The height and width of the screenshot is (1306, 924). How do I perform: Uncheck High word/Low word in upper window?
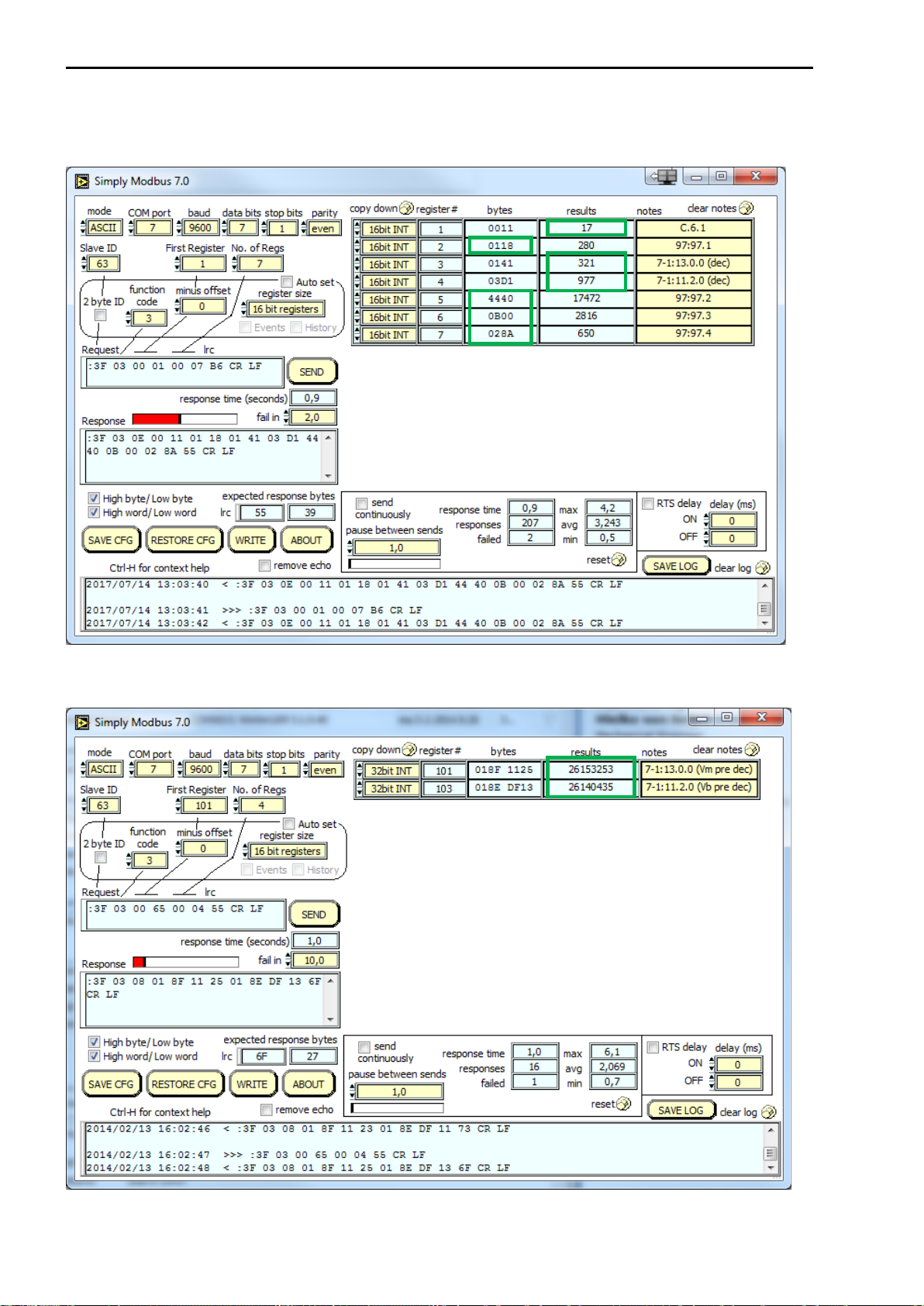click(94, 512)
